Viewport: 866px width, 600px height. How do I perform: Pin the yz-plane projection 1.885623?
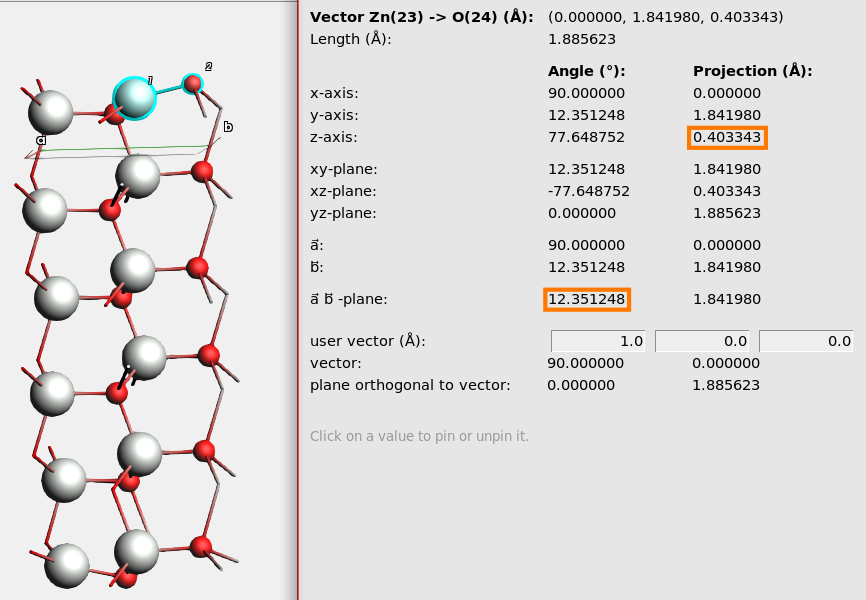click(x=727, y=213)
